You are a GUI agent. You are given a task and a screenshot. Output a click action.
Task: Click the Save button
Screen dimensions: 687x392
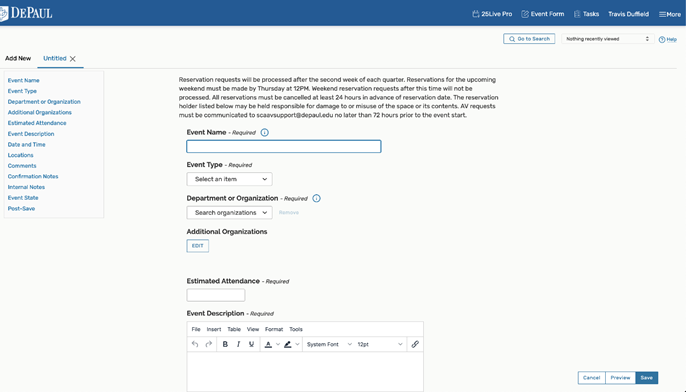point(647,378)
